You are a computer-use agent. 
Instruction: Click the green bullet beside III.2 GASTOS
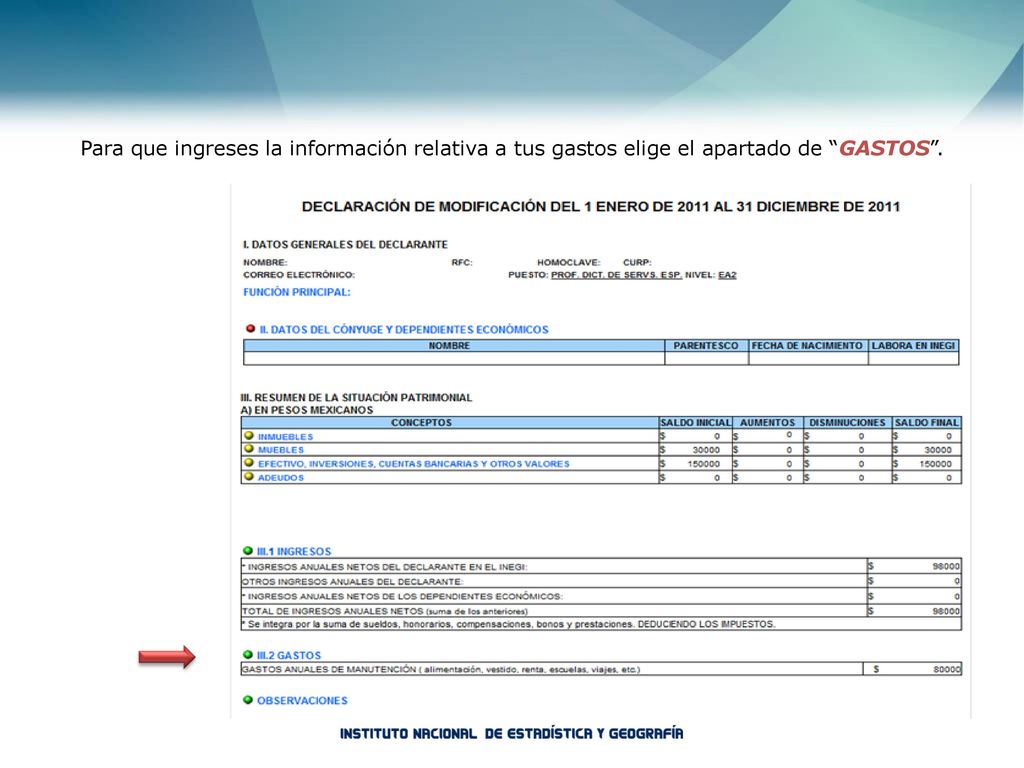tap(248, 654)
